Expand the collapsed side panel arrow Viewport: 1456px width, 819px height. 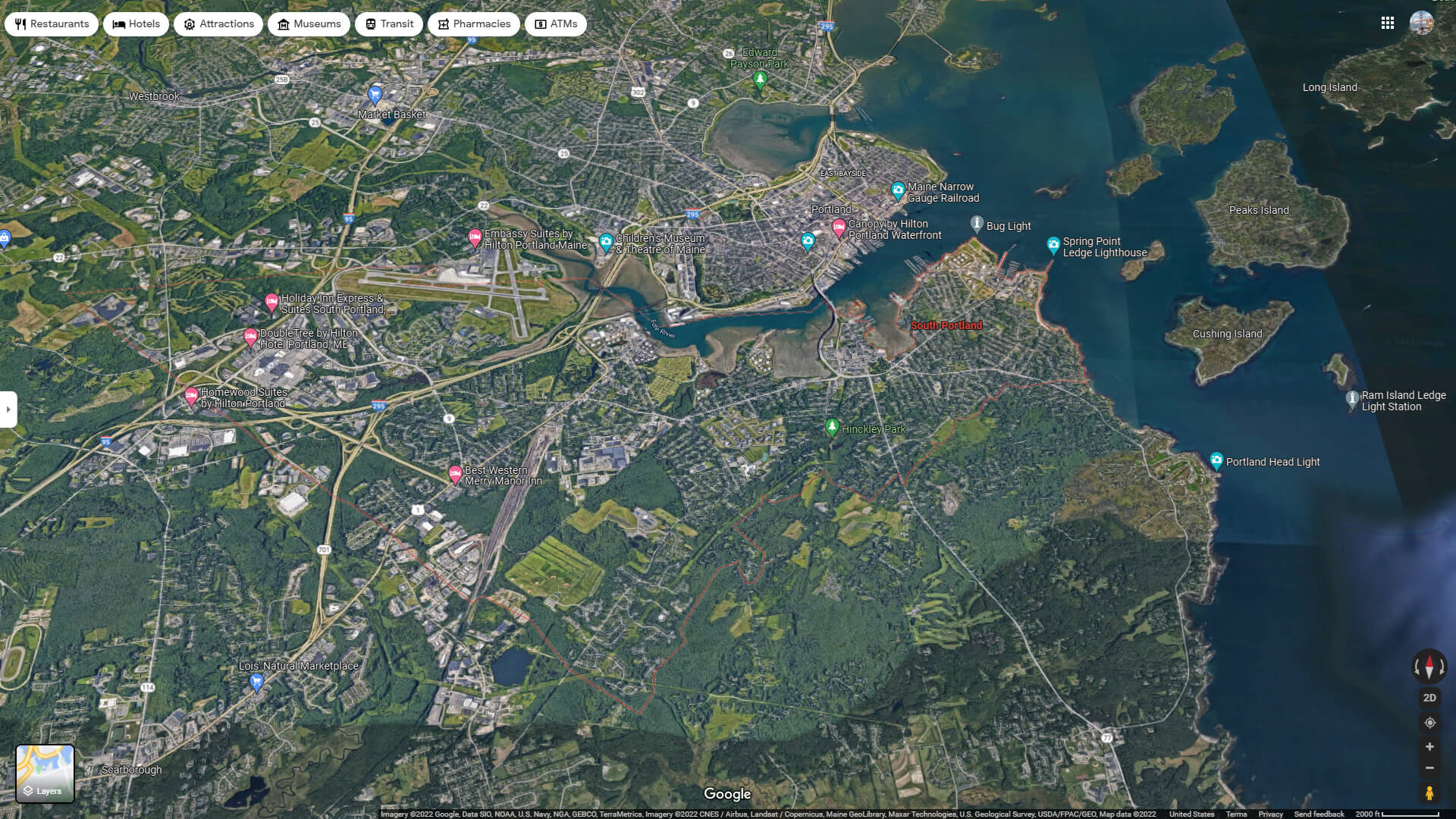pyautogui.click(x=8, y=409)
